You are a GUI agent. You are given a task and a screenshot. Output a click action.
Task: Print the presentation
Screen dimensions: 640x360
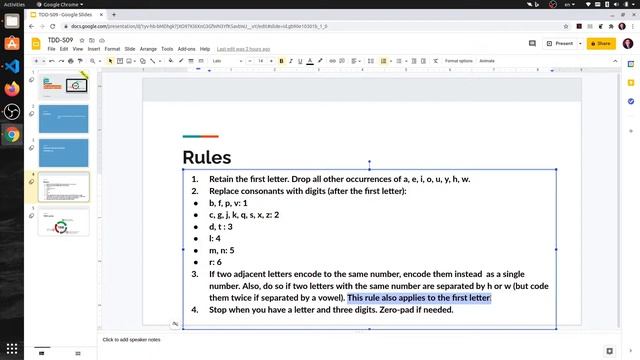(71, 61)
